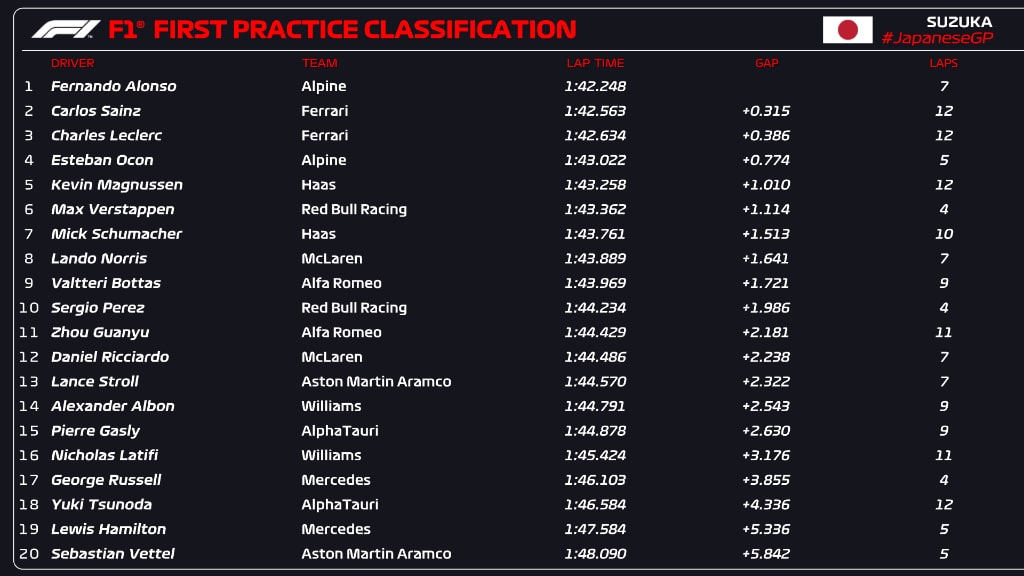Click the First Practice Classification title
This screenshot has width=1024, height=576.
pyautogui.click(x=342, y=29)
